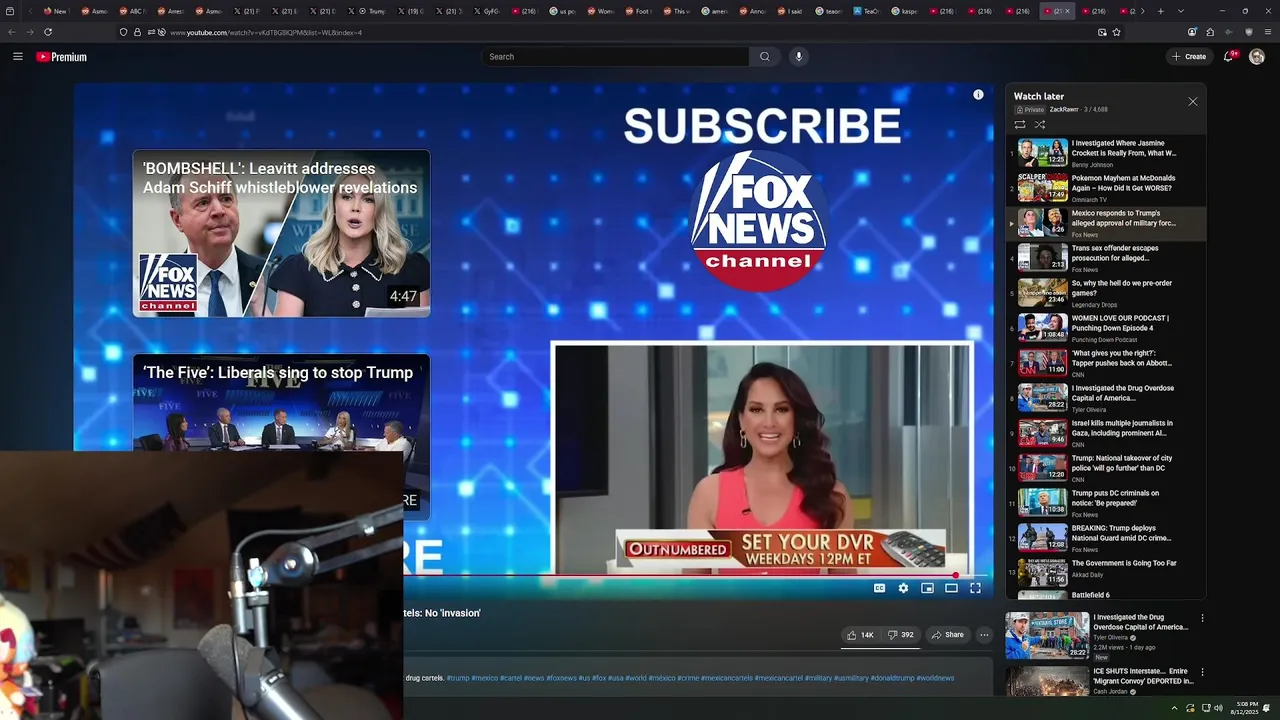Close the Watch later playlist panel
The height and width of the screenshot is (720, 1280).
(1192, 102)
